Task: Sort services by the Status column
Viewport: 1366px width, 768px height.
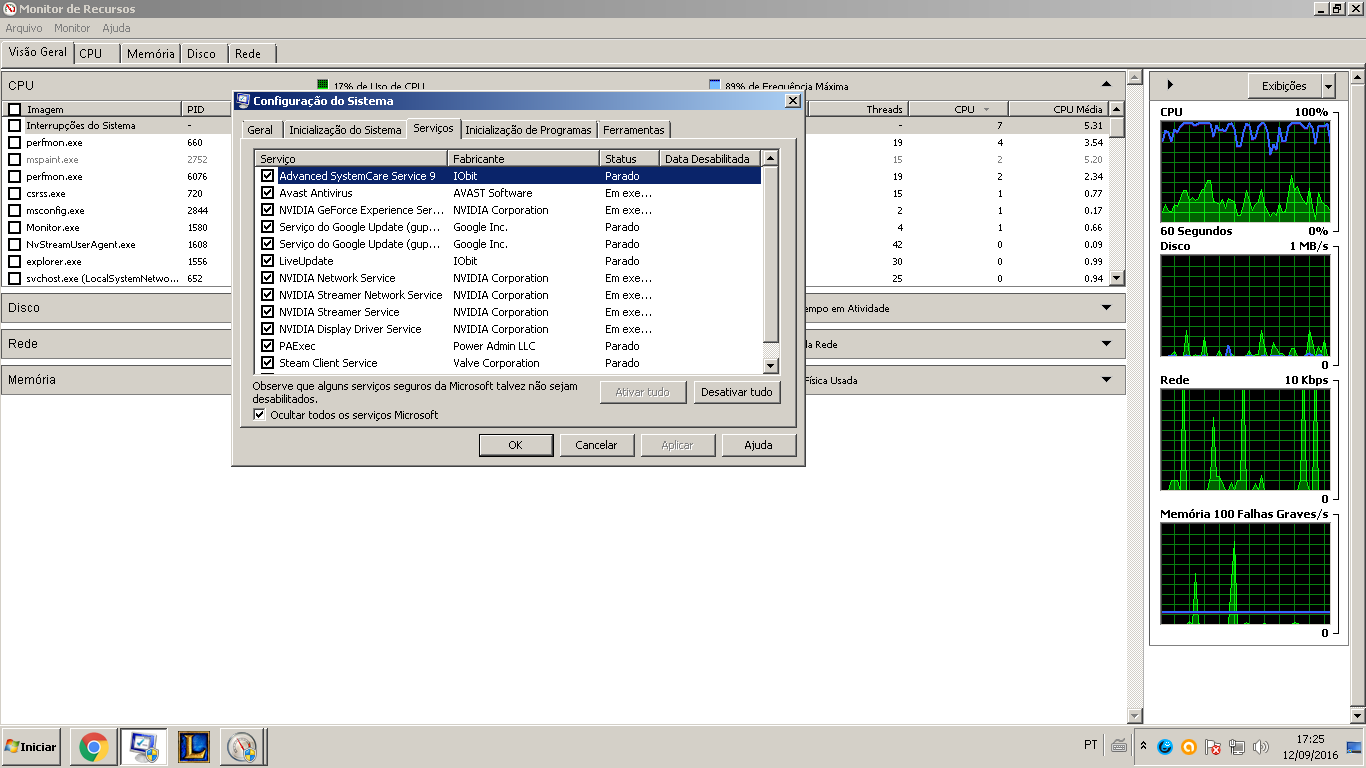Action: tap(629, 159)
